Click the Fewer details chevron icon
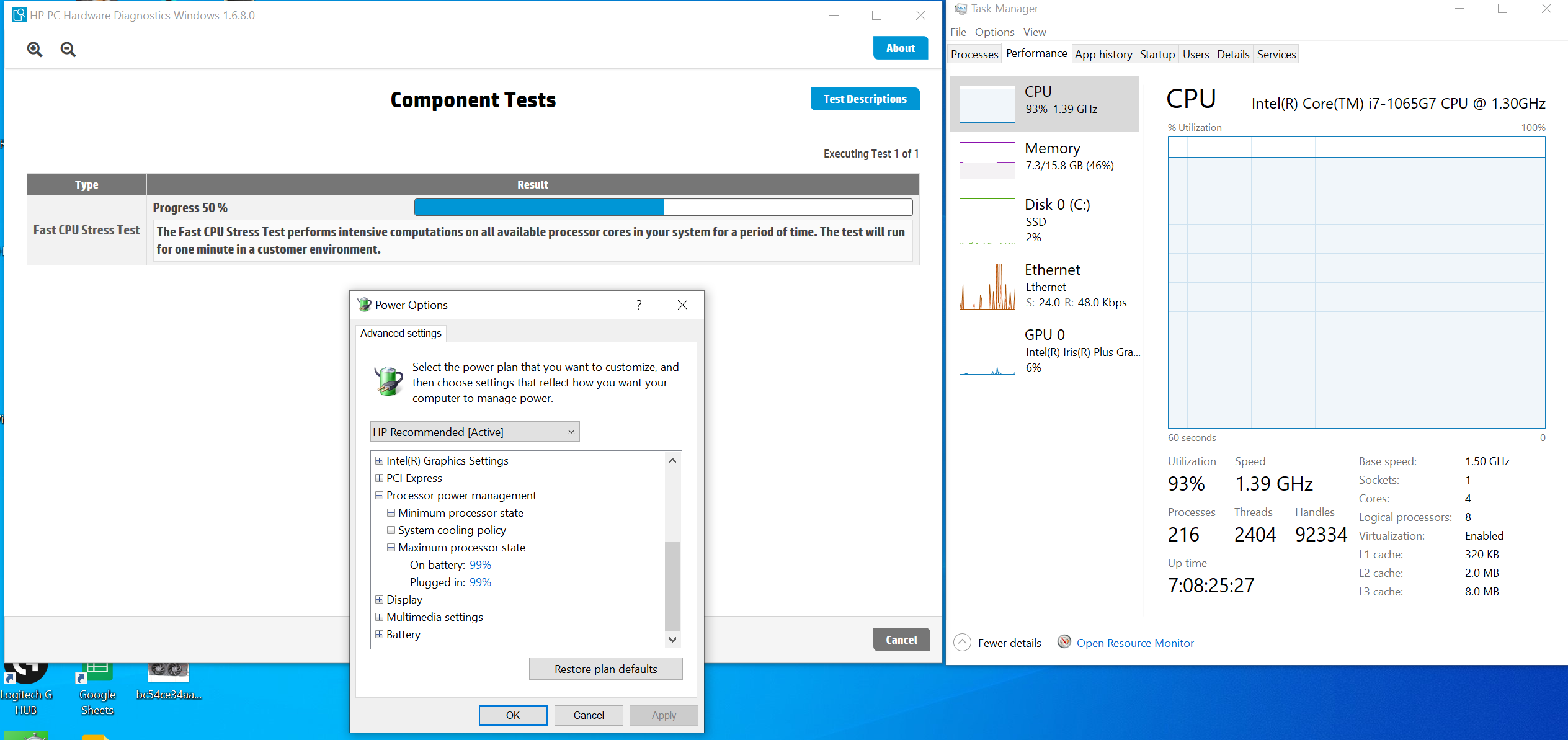This screenshot has height=740, width=1568. click(962, 643)
